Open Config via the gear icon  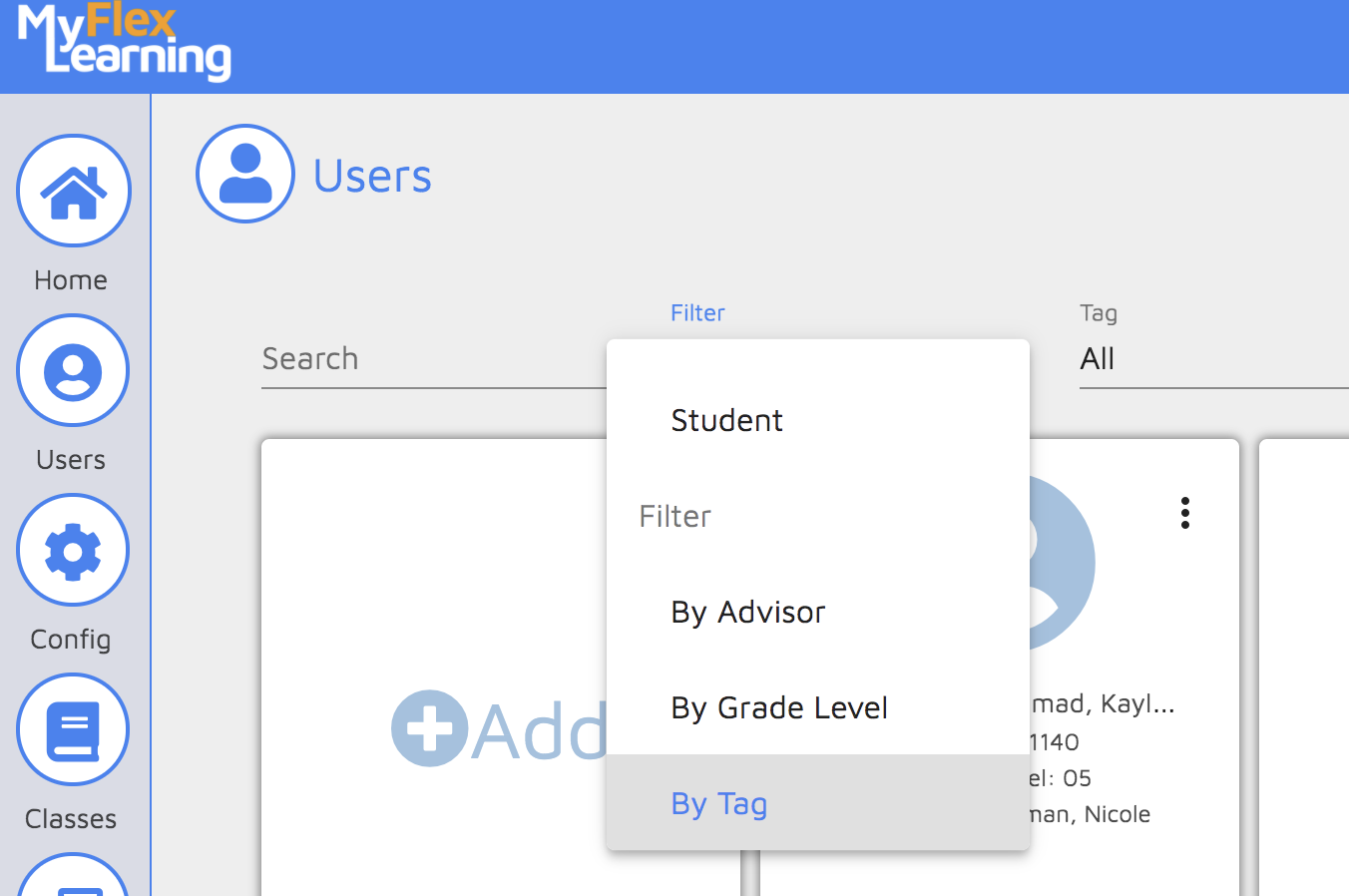(x=73, y=550)
